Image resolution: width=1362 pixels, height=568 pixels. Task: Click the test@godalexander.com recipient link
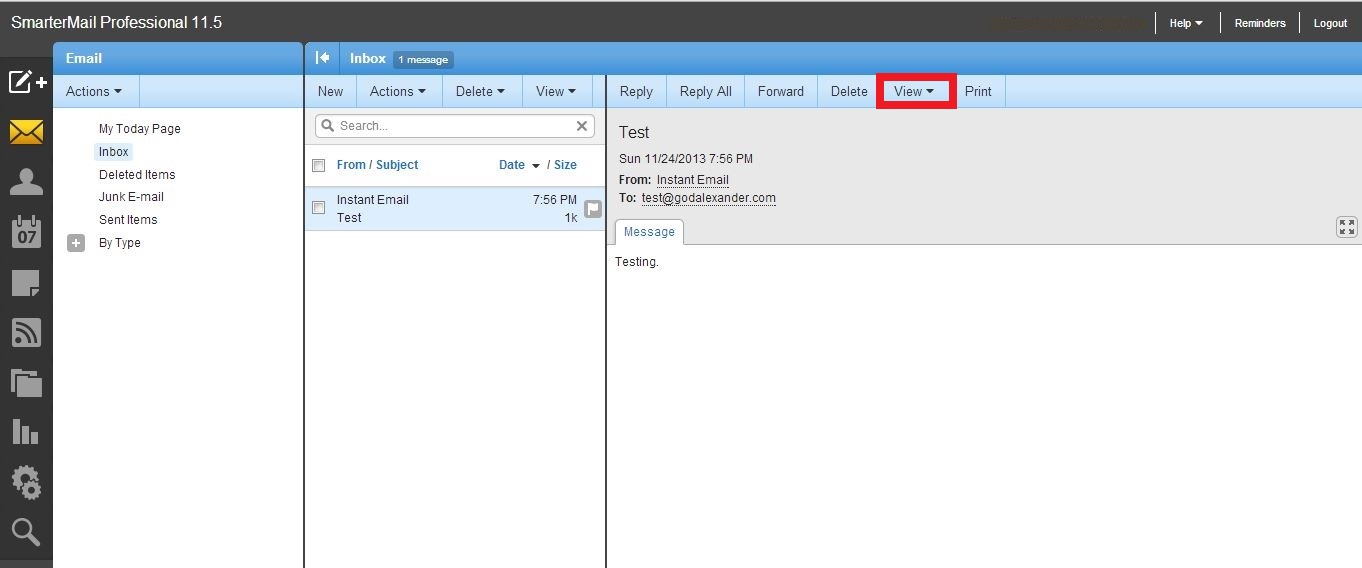708,198
